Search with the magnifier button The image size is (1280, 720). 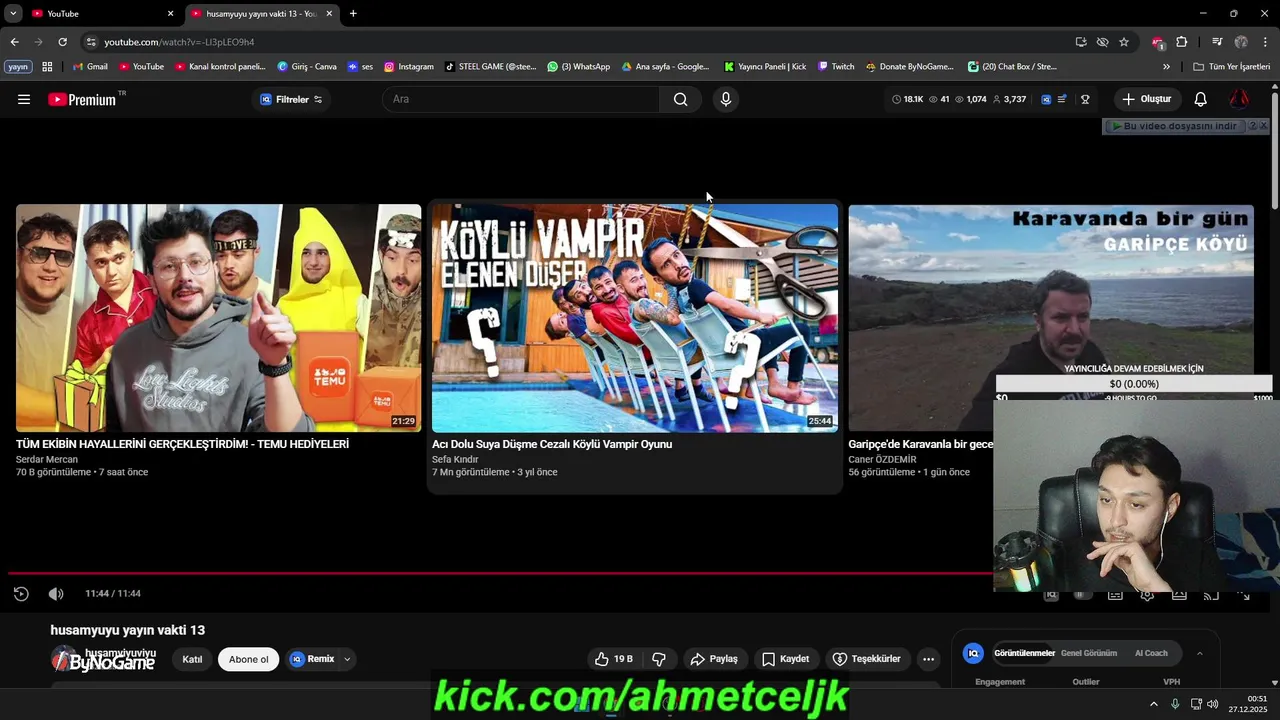pos(681,99)
